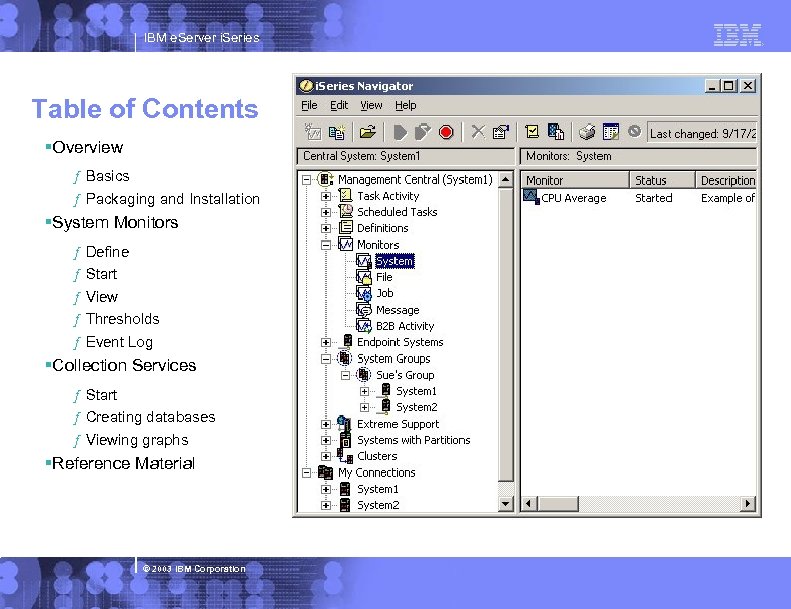The height and width of the screenshot is (609, 791).
Task: Expand the Scheduled Tasks node
Action: coord(326,212)
